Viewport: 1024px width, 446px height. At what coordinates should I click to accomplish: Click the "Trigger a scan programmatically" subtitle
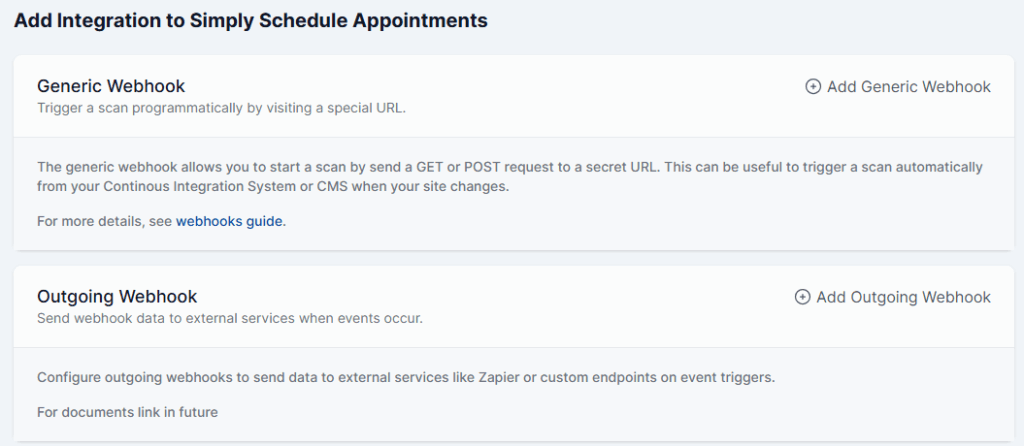150,107
